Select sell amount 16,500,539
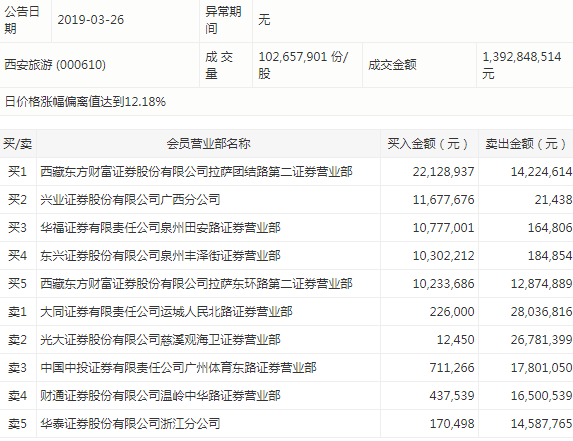Image resolution: width=573 pixels, height=441 pixels. 542,396
